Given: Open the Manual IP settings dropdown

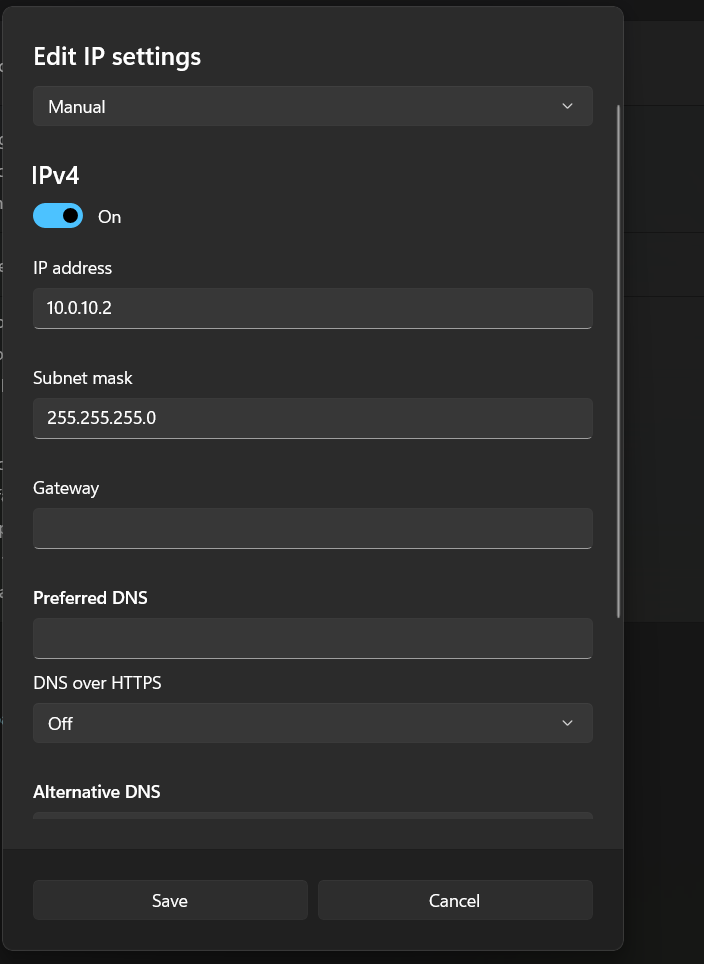Looking at the screenshot, I should (312, 106).
